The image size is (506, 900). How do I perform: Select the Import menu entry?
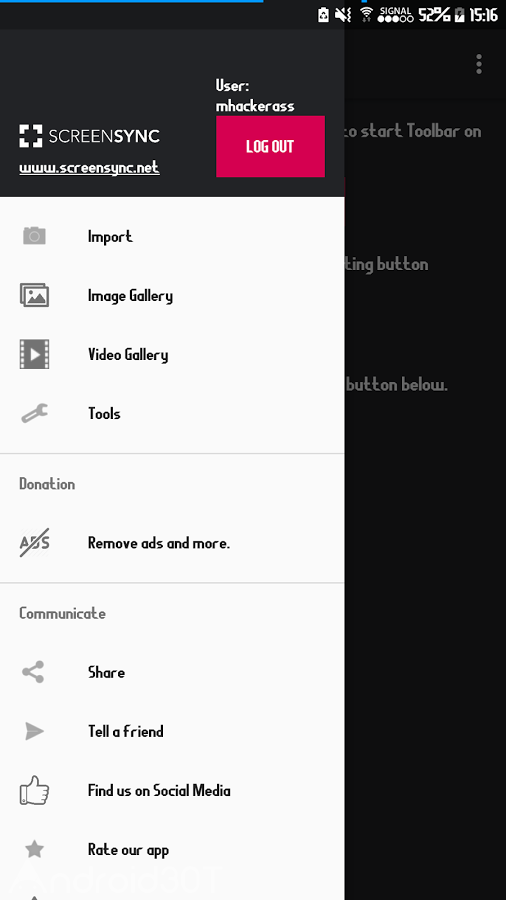[x=172, y=236]
